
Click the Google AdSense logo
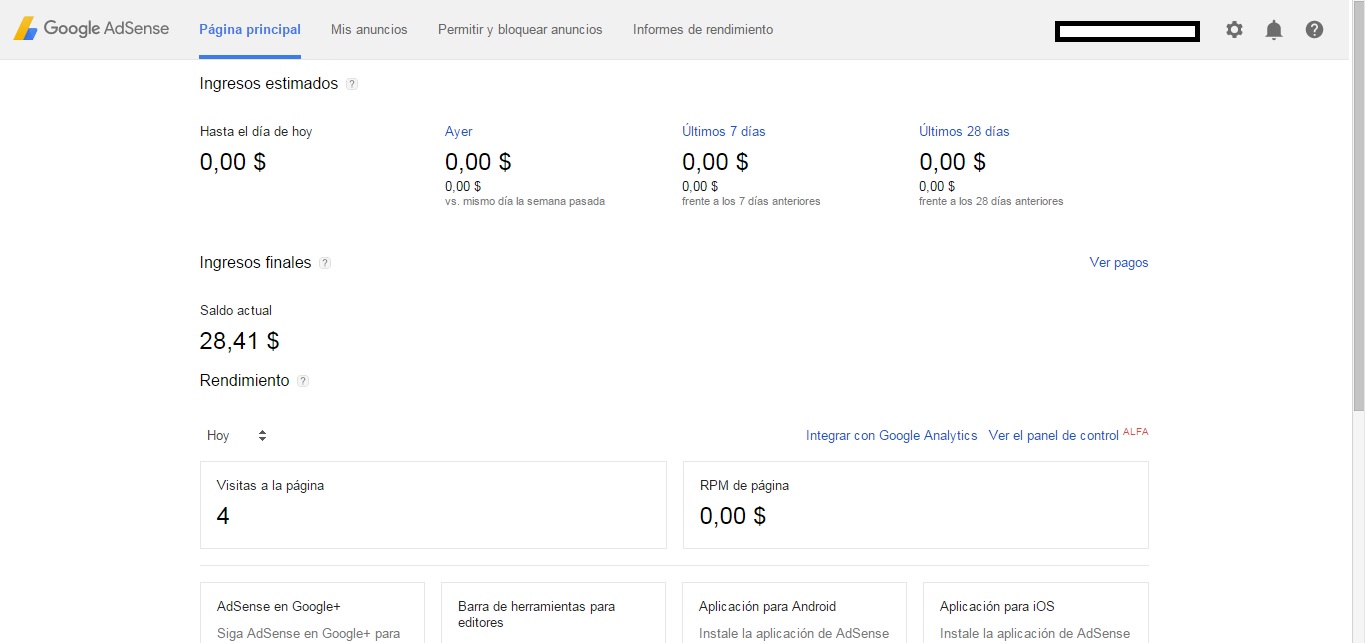[x=91, y=29]
